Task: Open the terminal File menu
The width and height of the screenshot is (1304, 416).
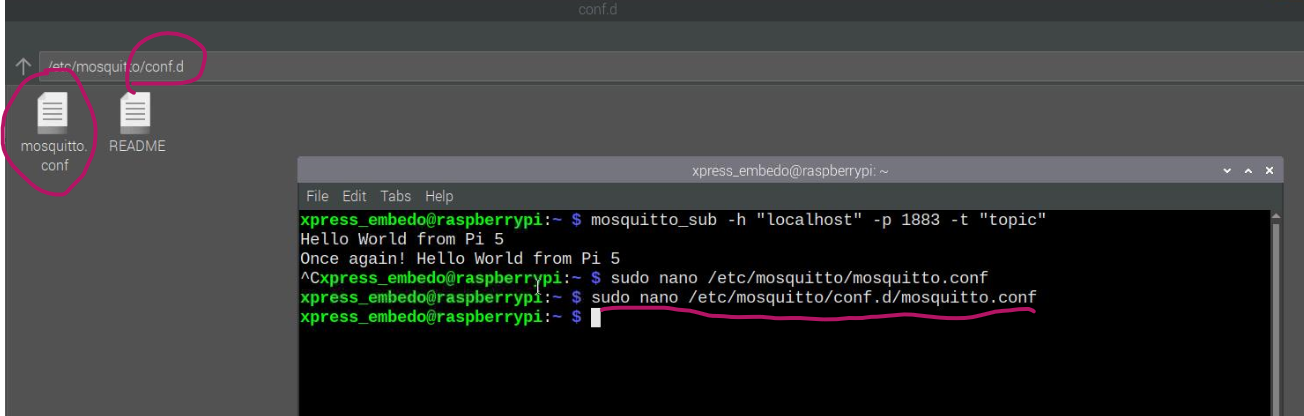Action: coord(317,196)
